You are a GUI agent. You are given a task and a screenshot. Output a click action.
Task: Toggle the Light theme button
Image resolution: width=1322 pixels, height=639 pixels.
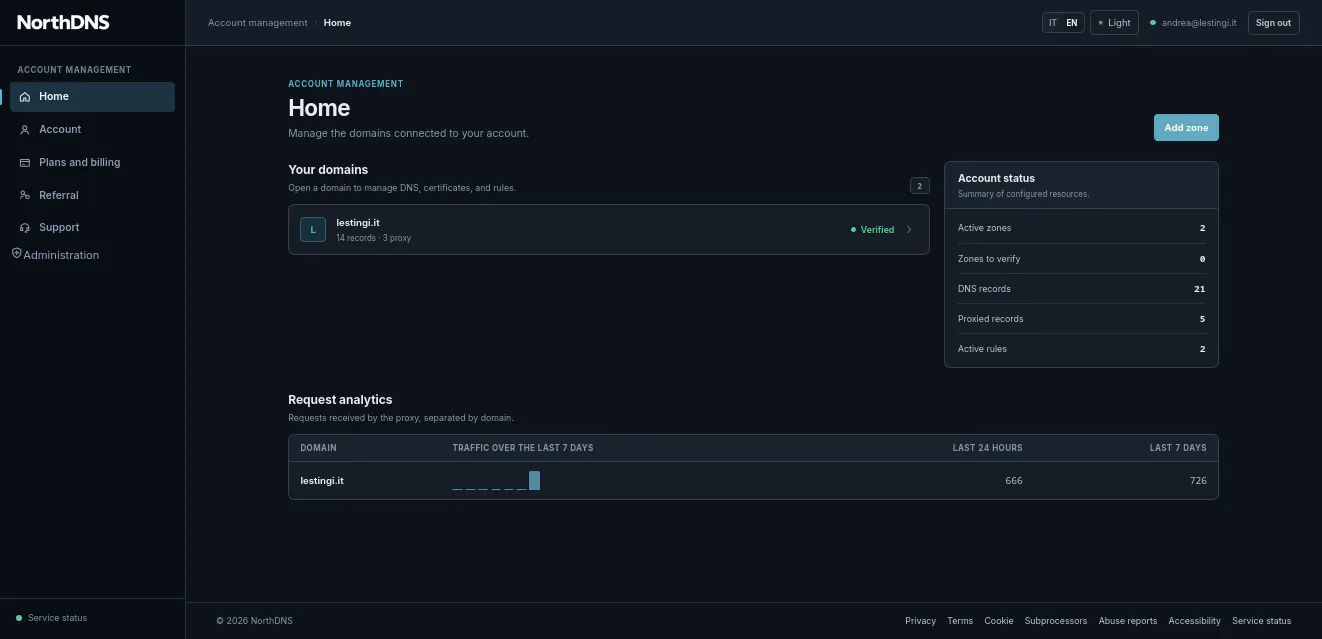coord(1114,23)
